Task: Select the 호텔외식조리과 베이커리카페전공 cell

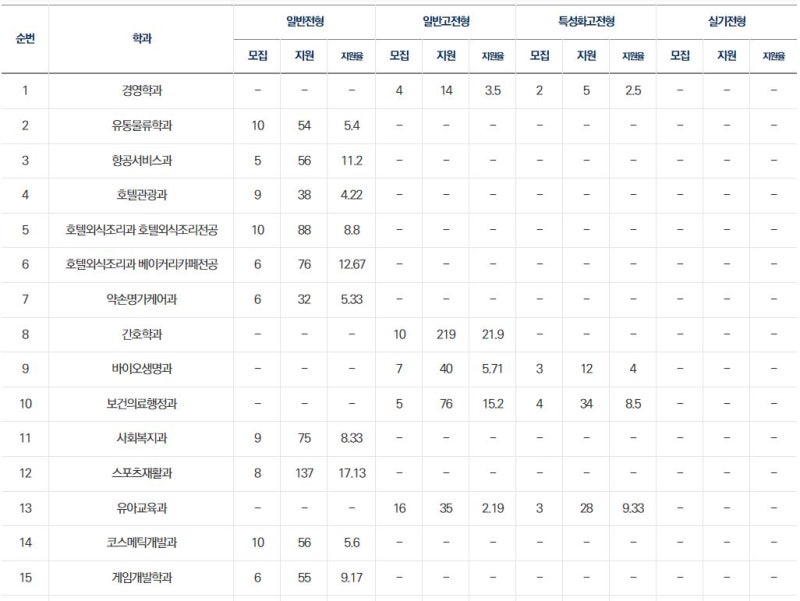Action: point(141,264)
